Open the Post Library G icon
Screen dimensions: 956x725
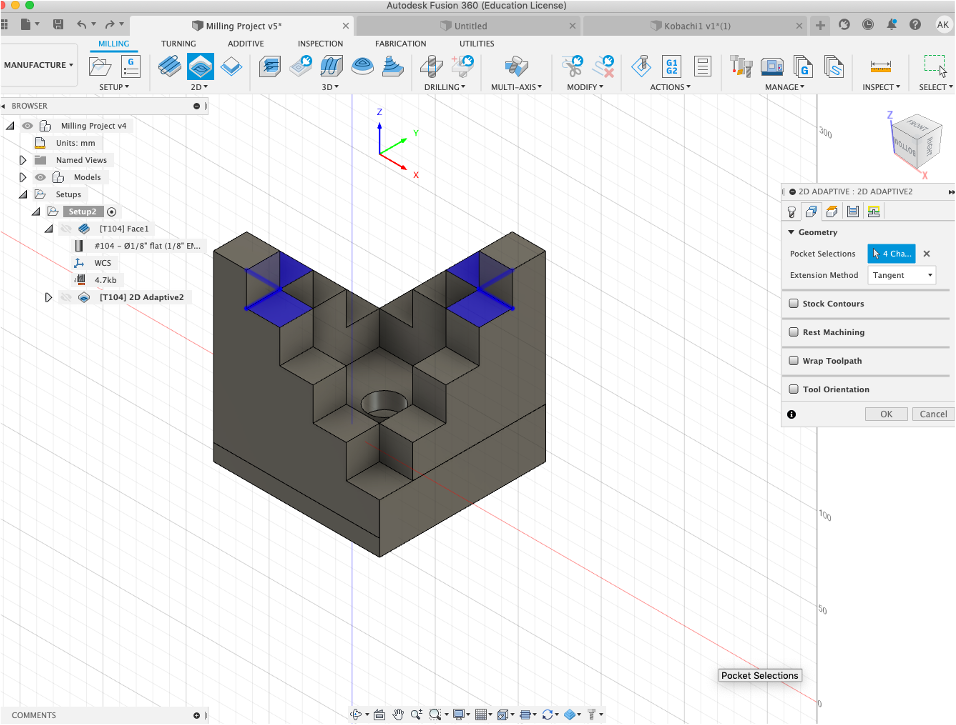[803, 66]
